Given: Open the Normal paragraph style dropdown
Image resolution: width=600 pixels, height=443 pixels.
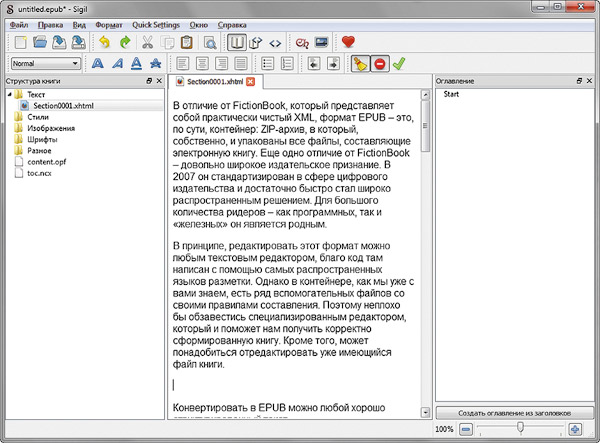Looking at the screenshot, I should coord(46,64).
